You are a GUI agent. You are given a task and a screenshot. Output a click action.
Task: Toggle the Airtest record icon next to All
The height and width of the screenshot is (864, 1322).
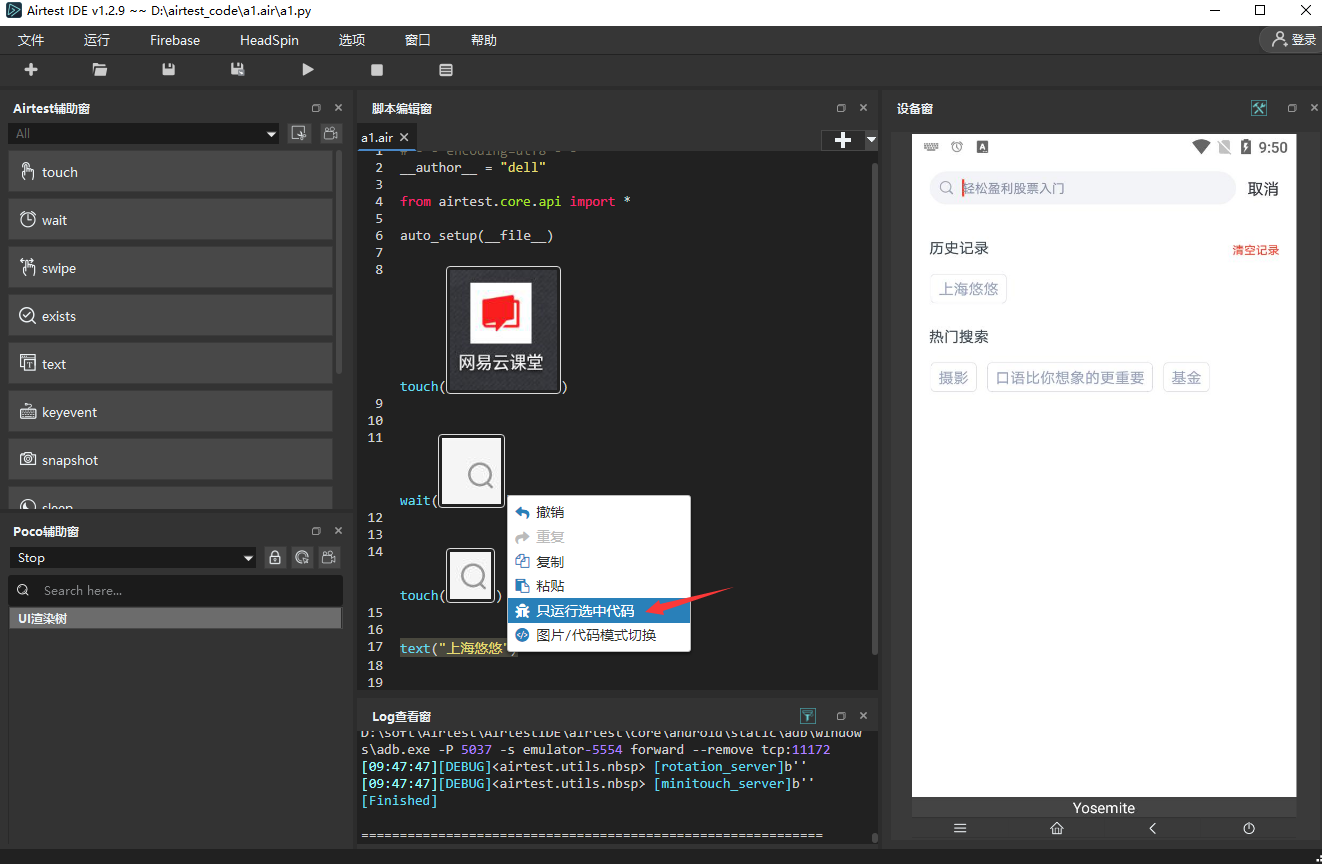pos(329,134)
